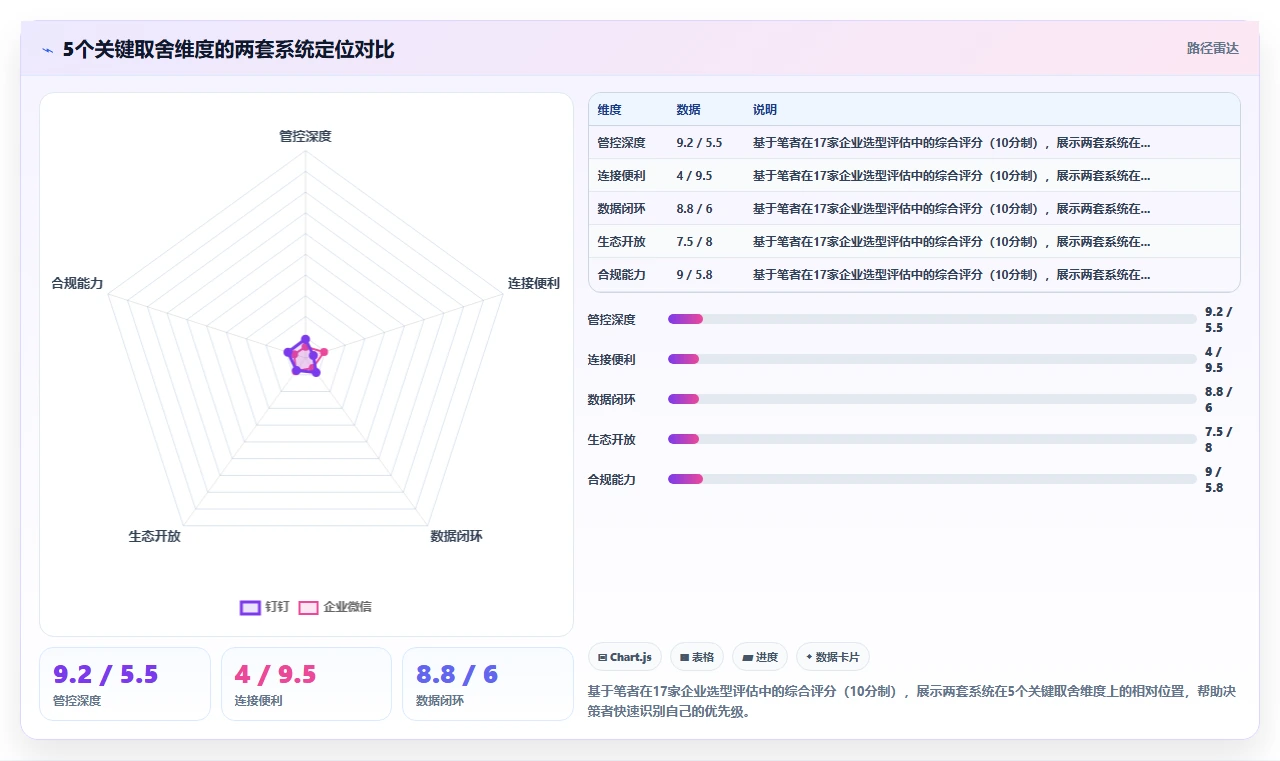Open the 4 / 9.5 连接便利 stat card
The image size is (1280, 761).
[x=306, y=684]
